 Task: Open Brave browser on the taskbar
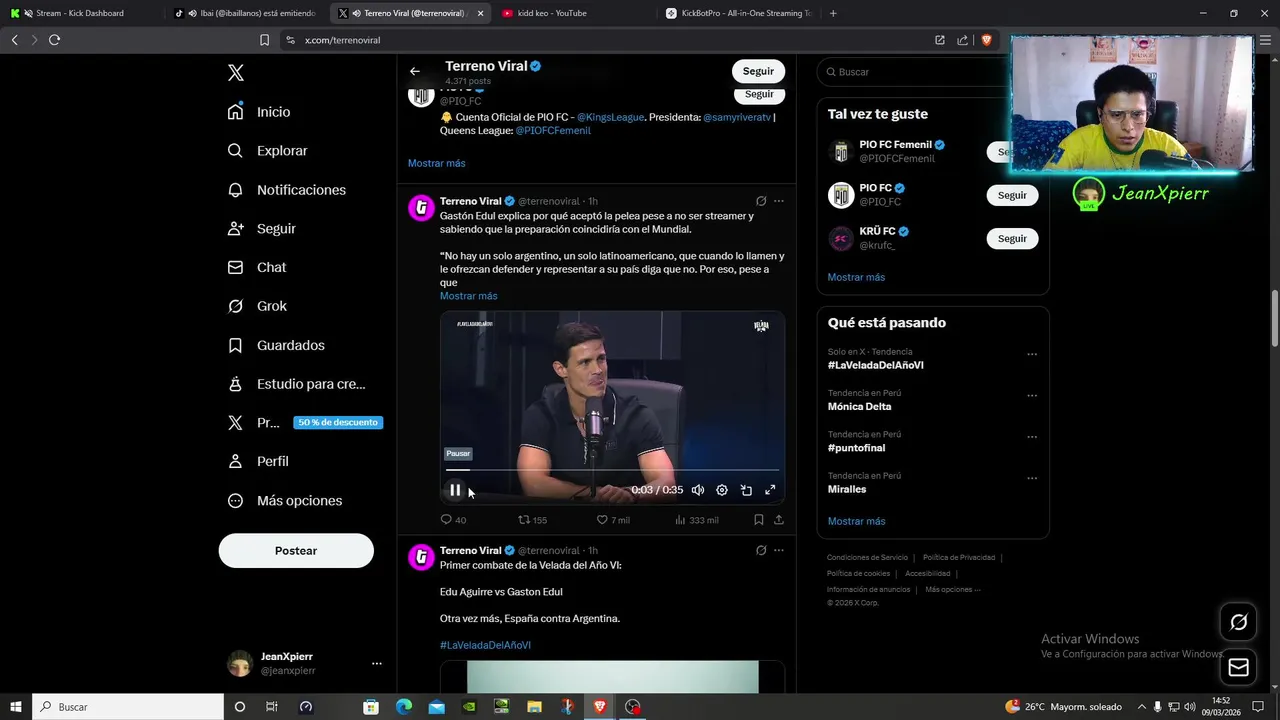[600, 706]
